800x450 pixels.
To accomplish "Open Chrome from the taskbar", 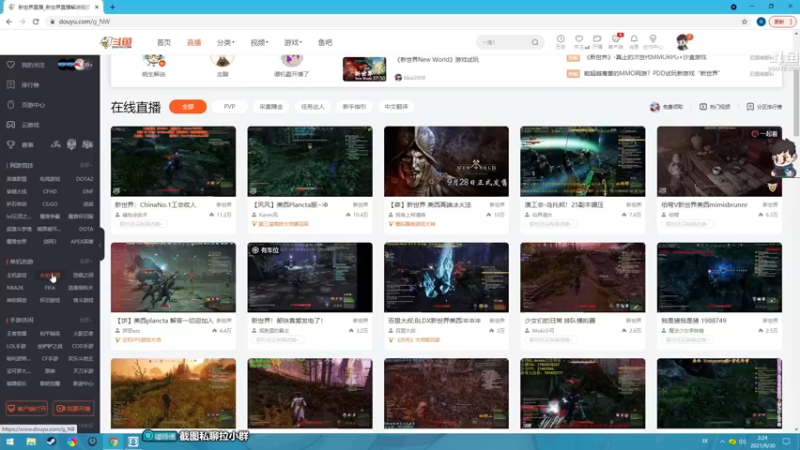I will tap(113, 442).
